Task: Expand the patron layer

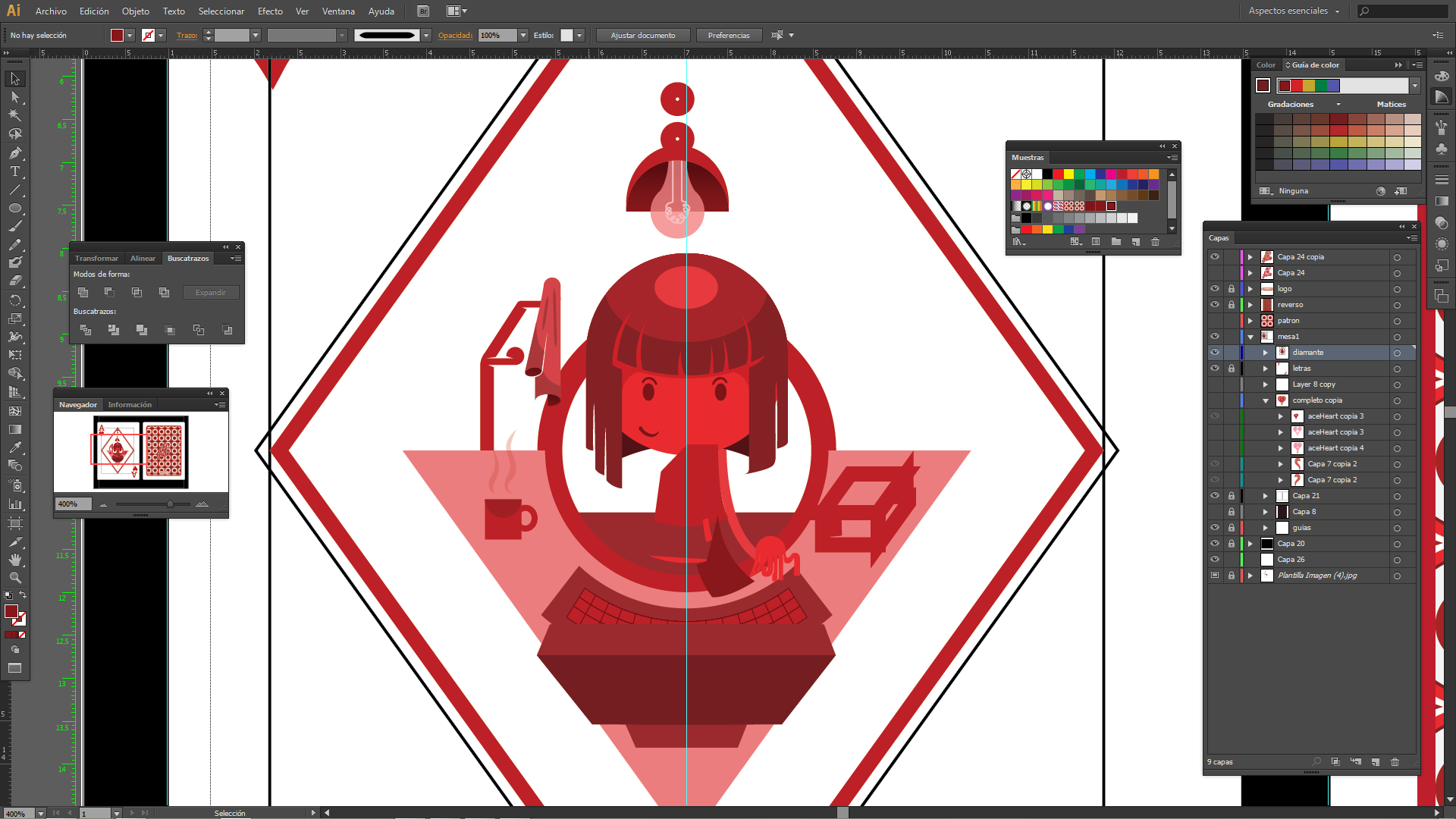Action: coord(1250,321)
